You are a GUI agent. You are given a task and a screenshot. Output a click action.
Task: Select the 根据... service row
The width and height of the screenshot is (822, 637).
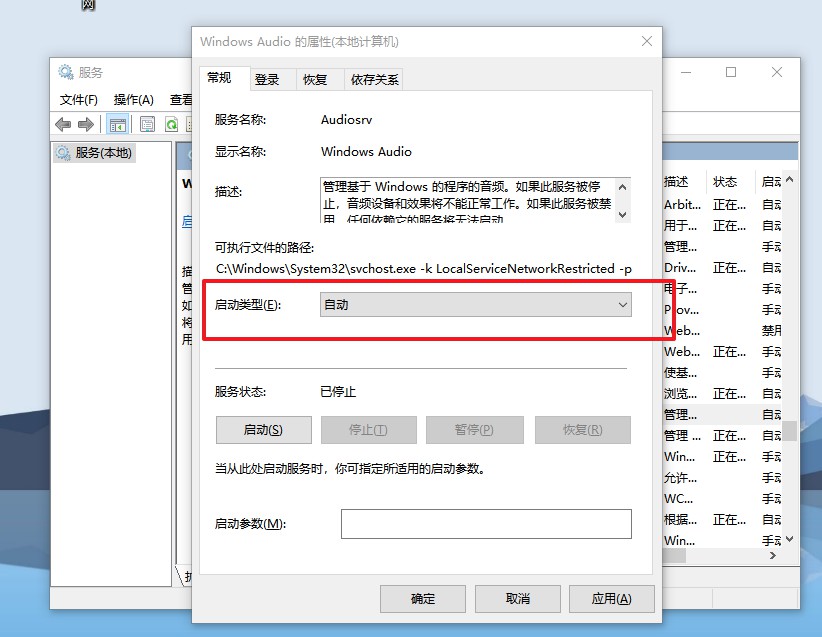point(722,519)
